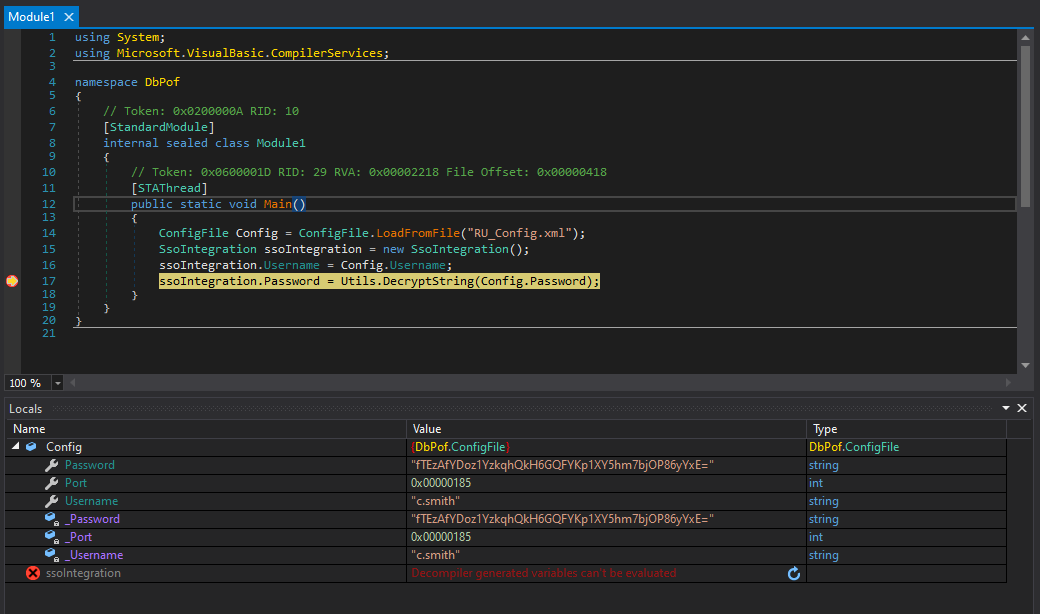Click the refresh icon for ssoIntegration
The image size is (1040, 614).
pyautogui.click(x=794, y=573)
